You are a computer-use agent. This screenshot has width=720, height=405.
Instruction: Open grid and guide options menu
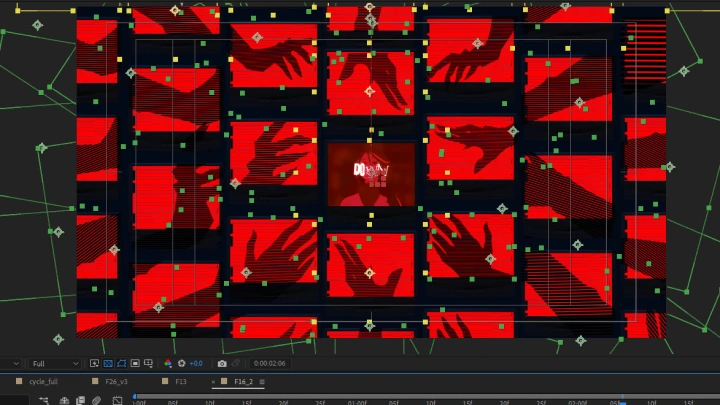148,363
